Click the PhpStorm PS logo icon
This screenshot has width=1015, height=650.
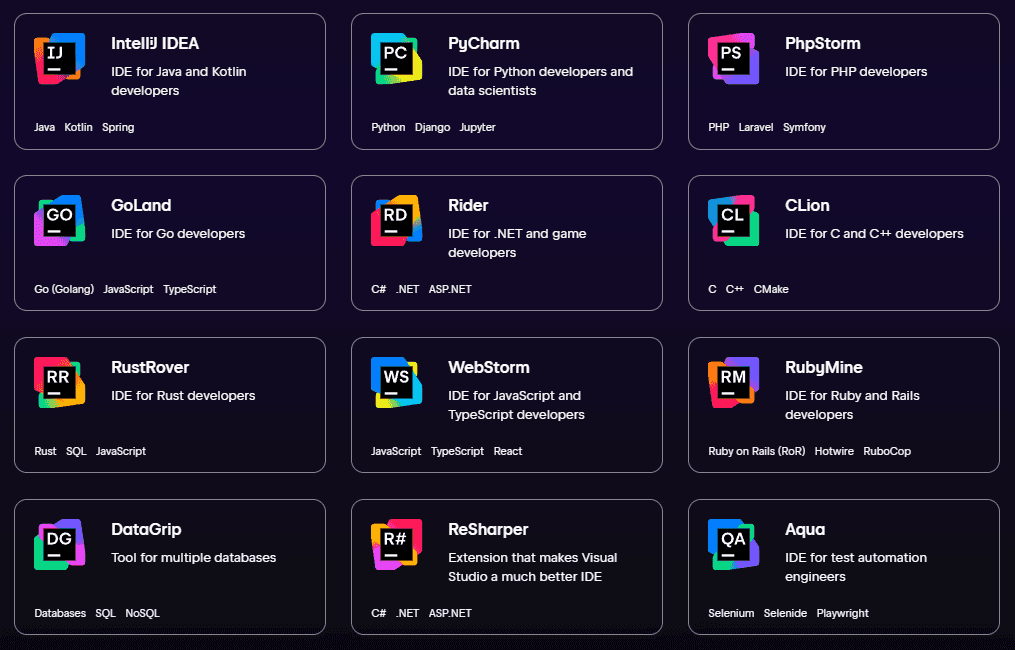point(734,59)
